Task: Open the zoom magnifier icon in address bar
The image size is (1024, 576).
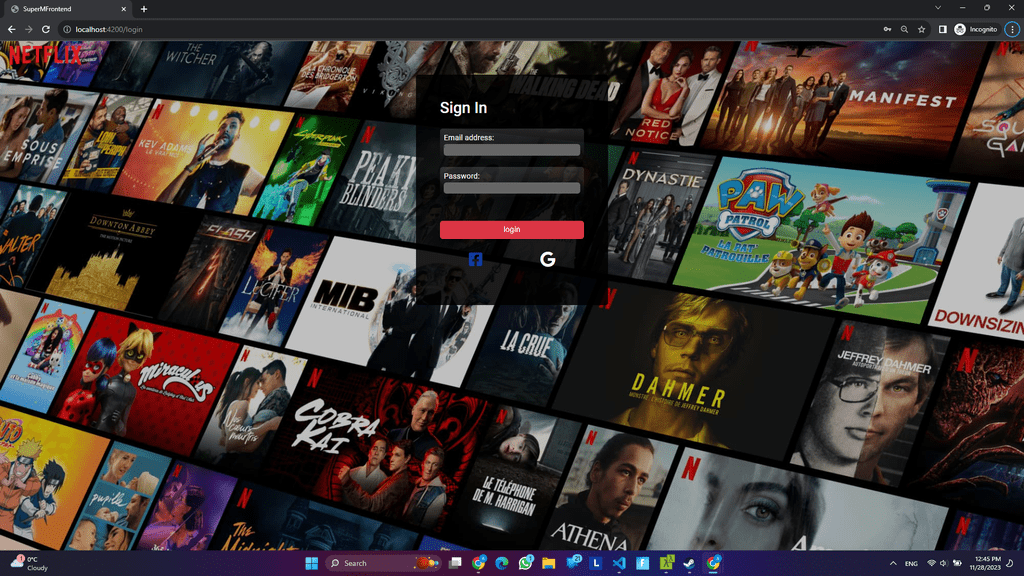Action: click(x=904, y=29)
